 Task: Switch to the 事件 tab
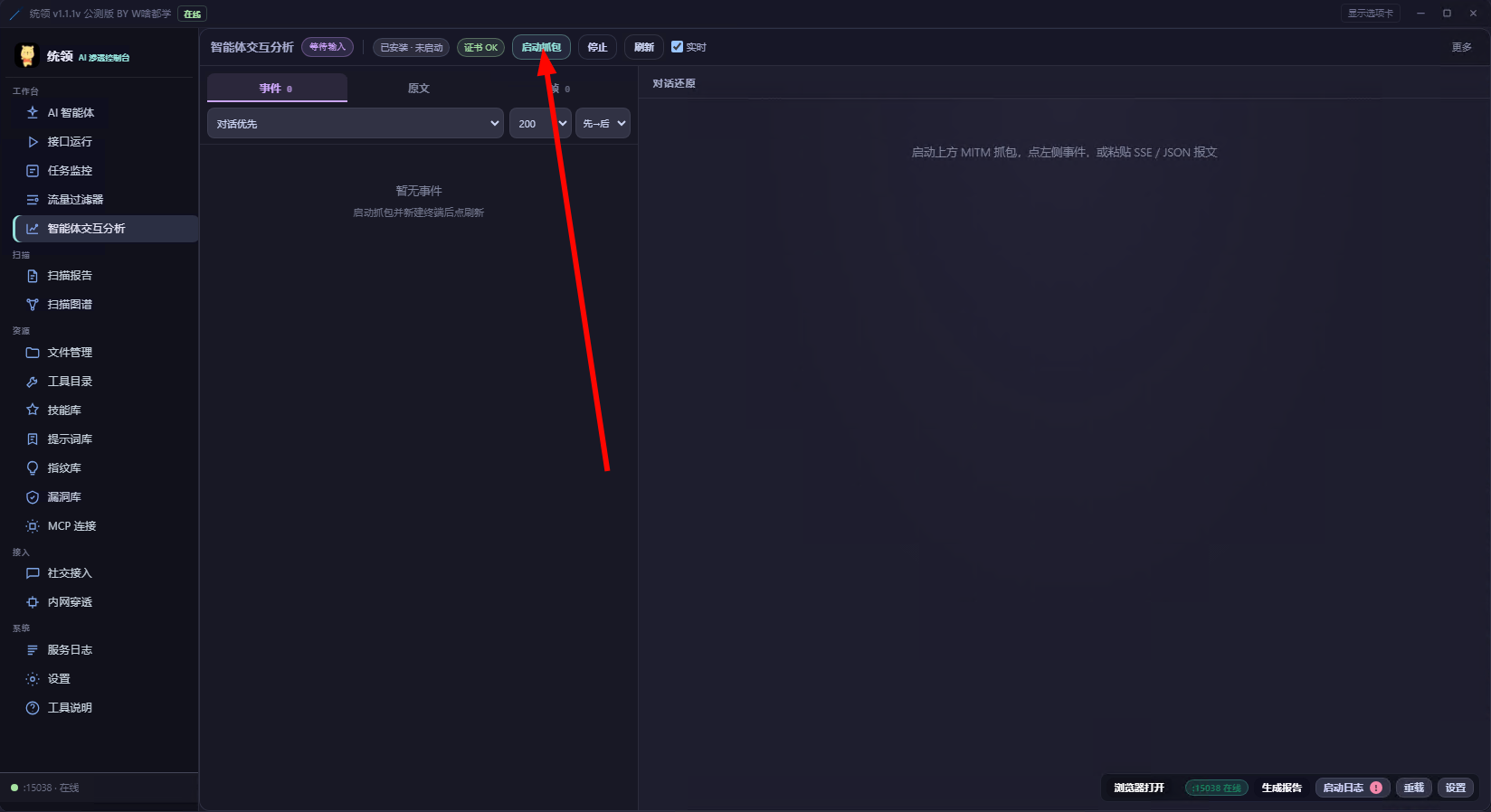tap(277, 89)
